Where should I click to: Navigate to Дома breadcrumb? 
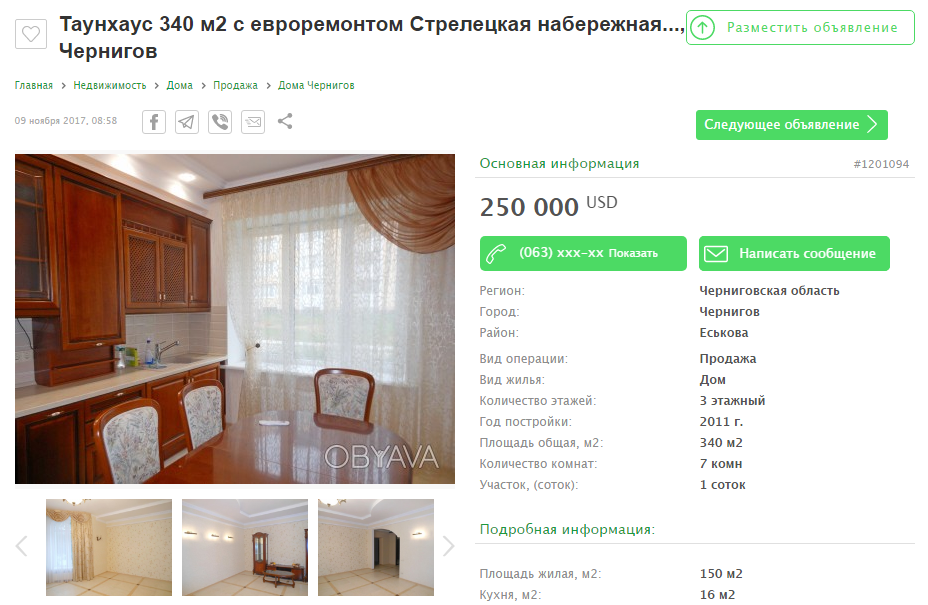point(179,85)
